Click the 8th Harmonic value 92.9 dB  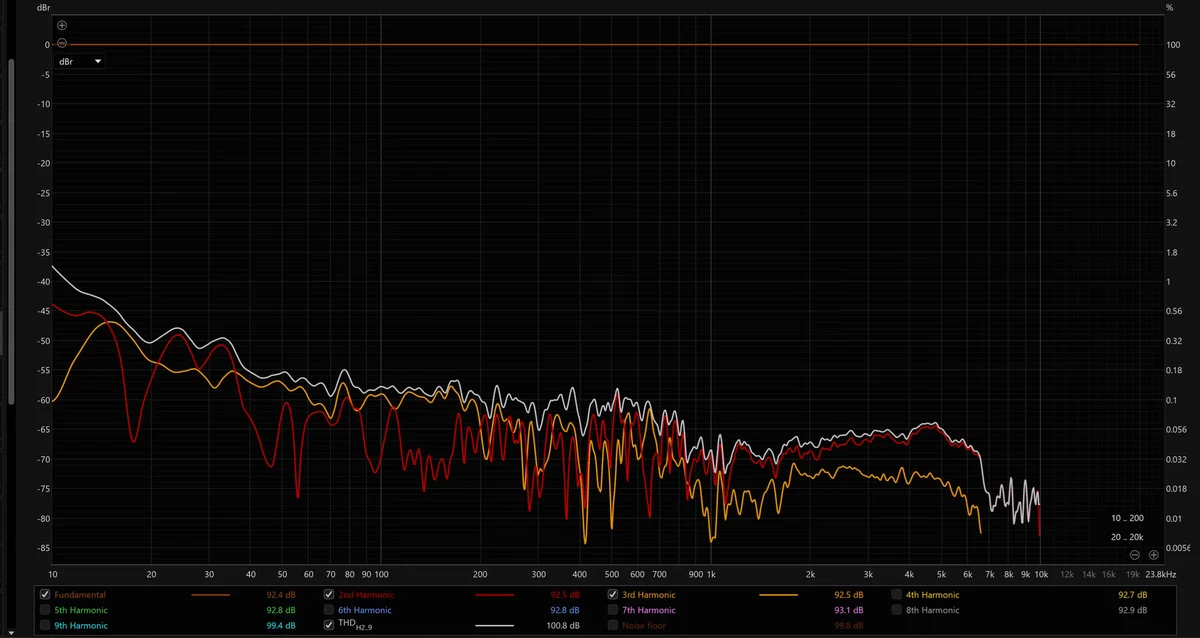(x=1132, y=610)
